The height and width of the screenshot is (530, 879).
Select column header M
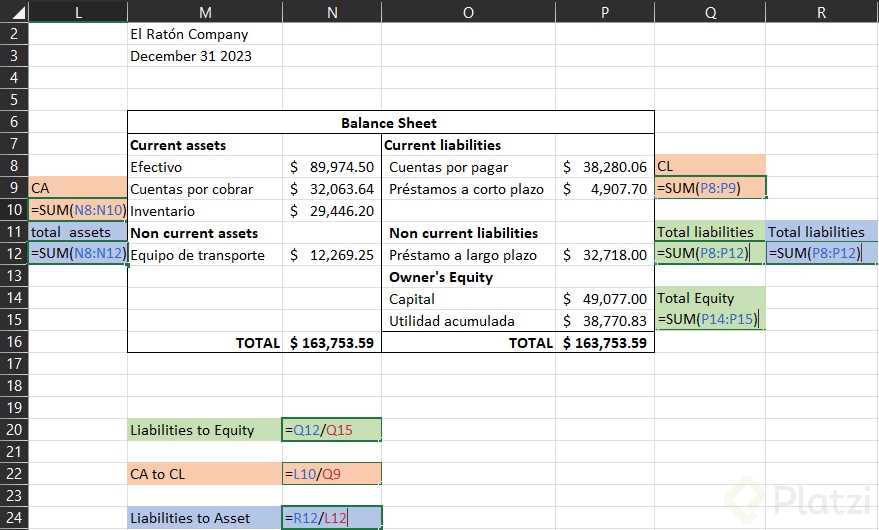pyautogui.click(x=205, y=12)
